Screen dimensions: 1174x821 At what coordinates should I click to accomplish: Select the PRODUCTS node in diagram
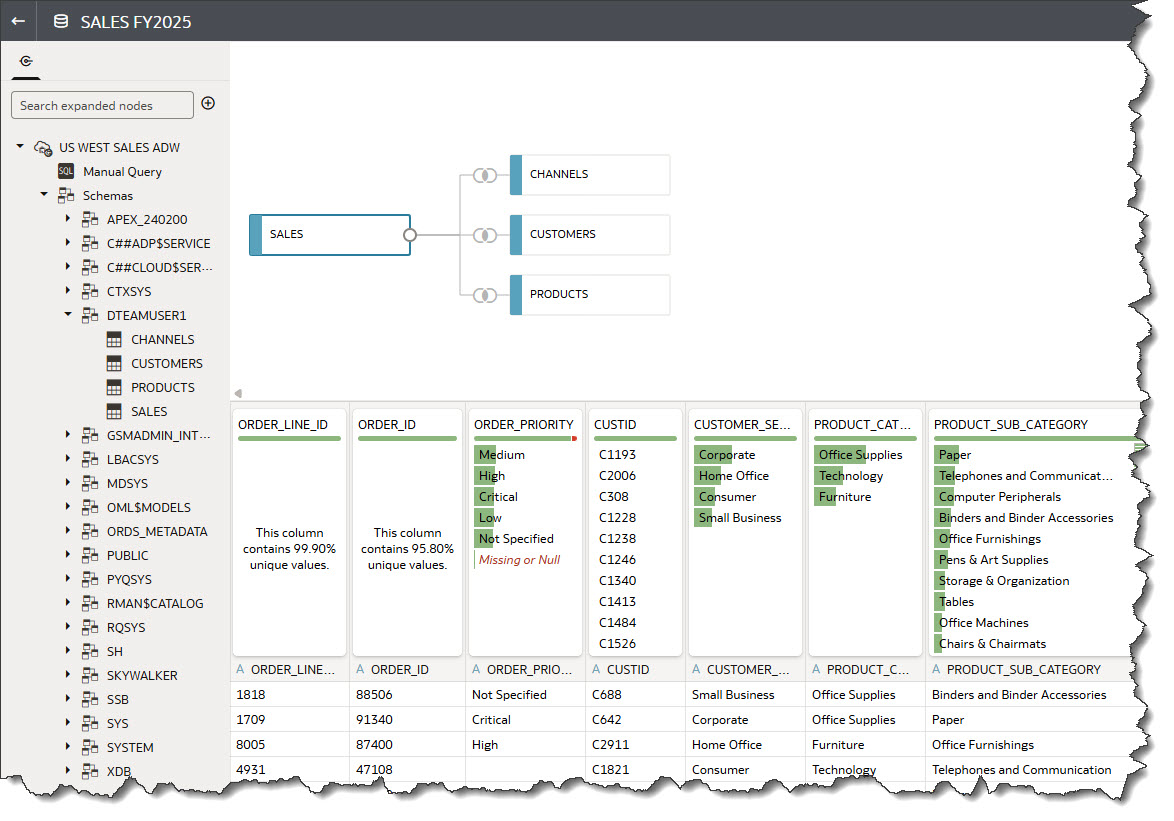590,295
